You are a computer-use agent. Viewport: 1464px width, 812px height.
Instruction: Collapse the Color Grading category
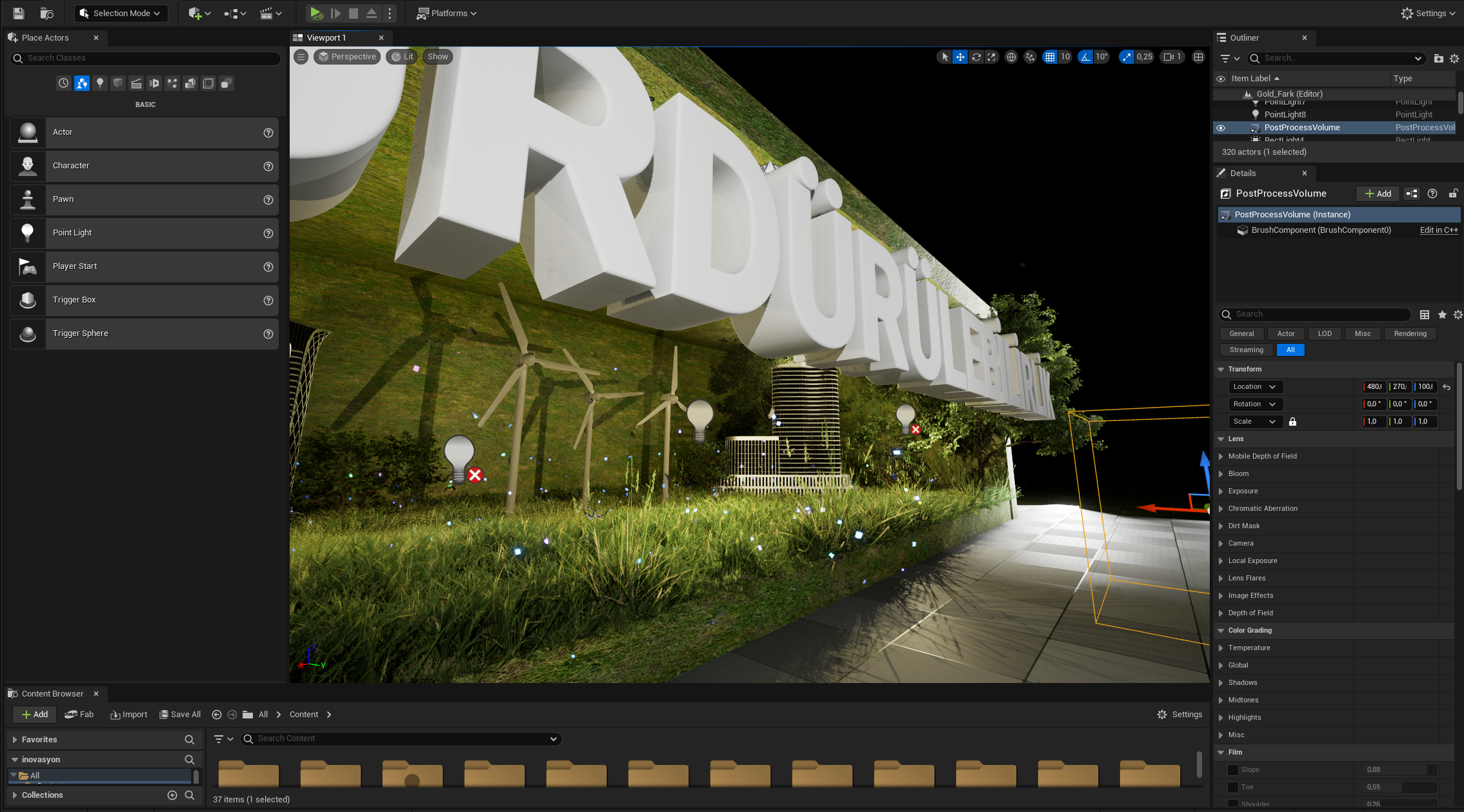click(1221, 631)
